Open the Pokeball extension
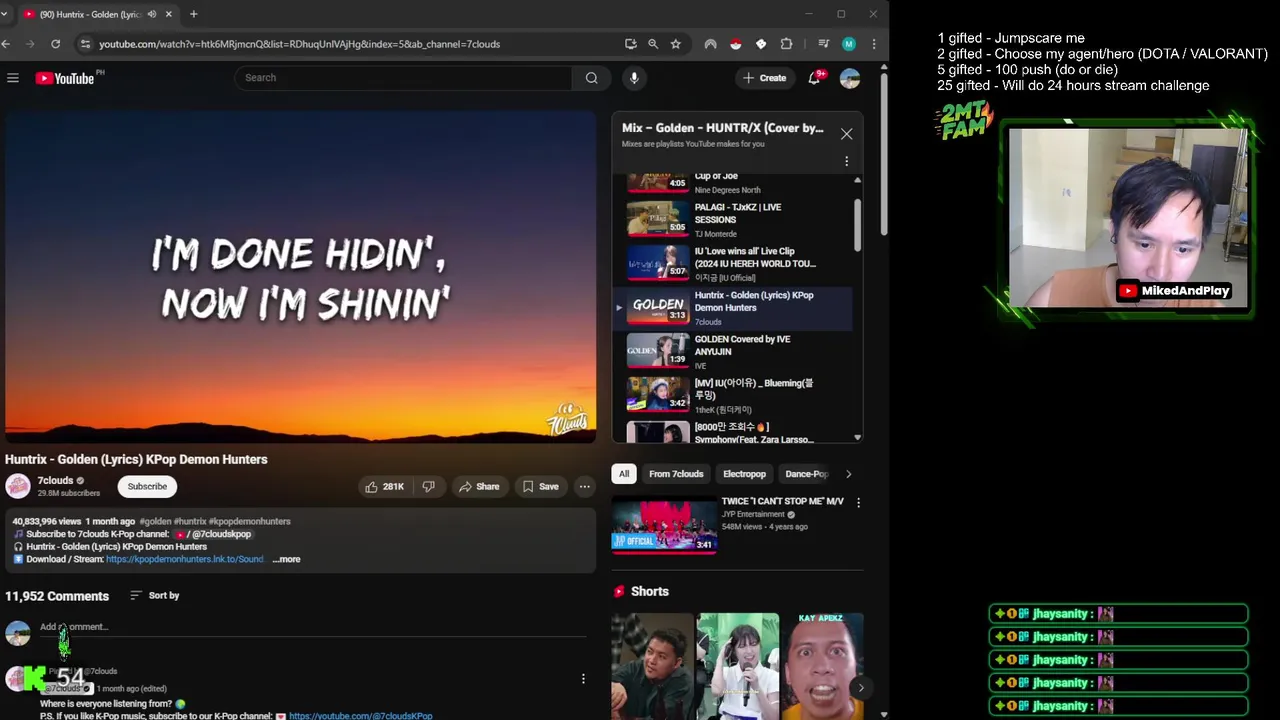The image size is (1280, 720). pos(736,44)
